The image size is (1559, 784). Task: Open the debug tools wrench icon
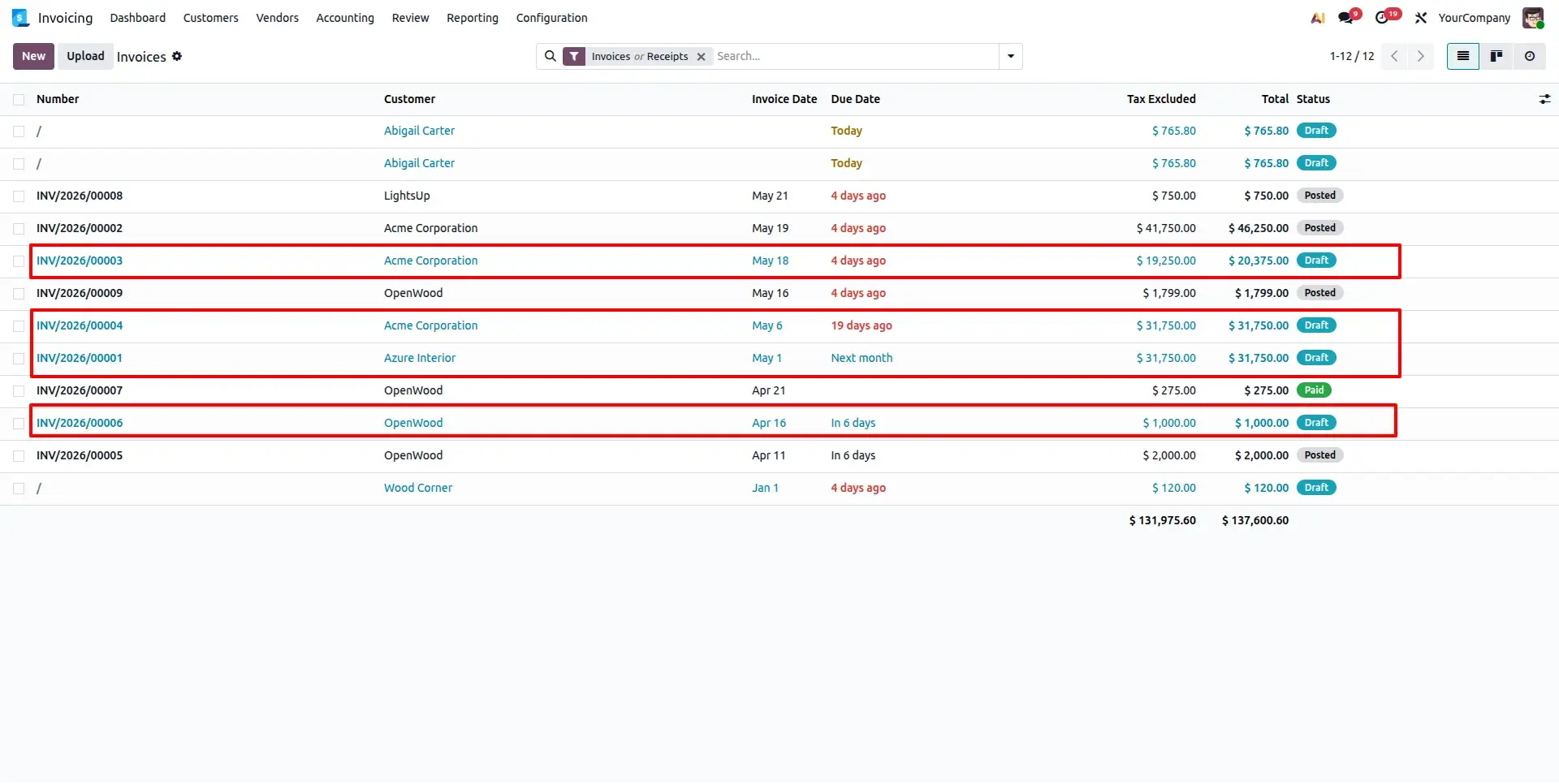[1421, 18]
